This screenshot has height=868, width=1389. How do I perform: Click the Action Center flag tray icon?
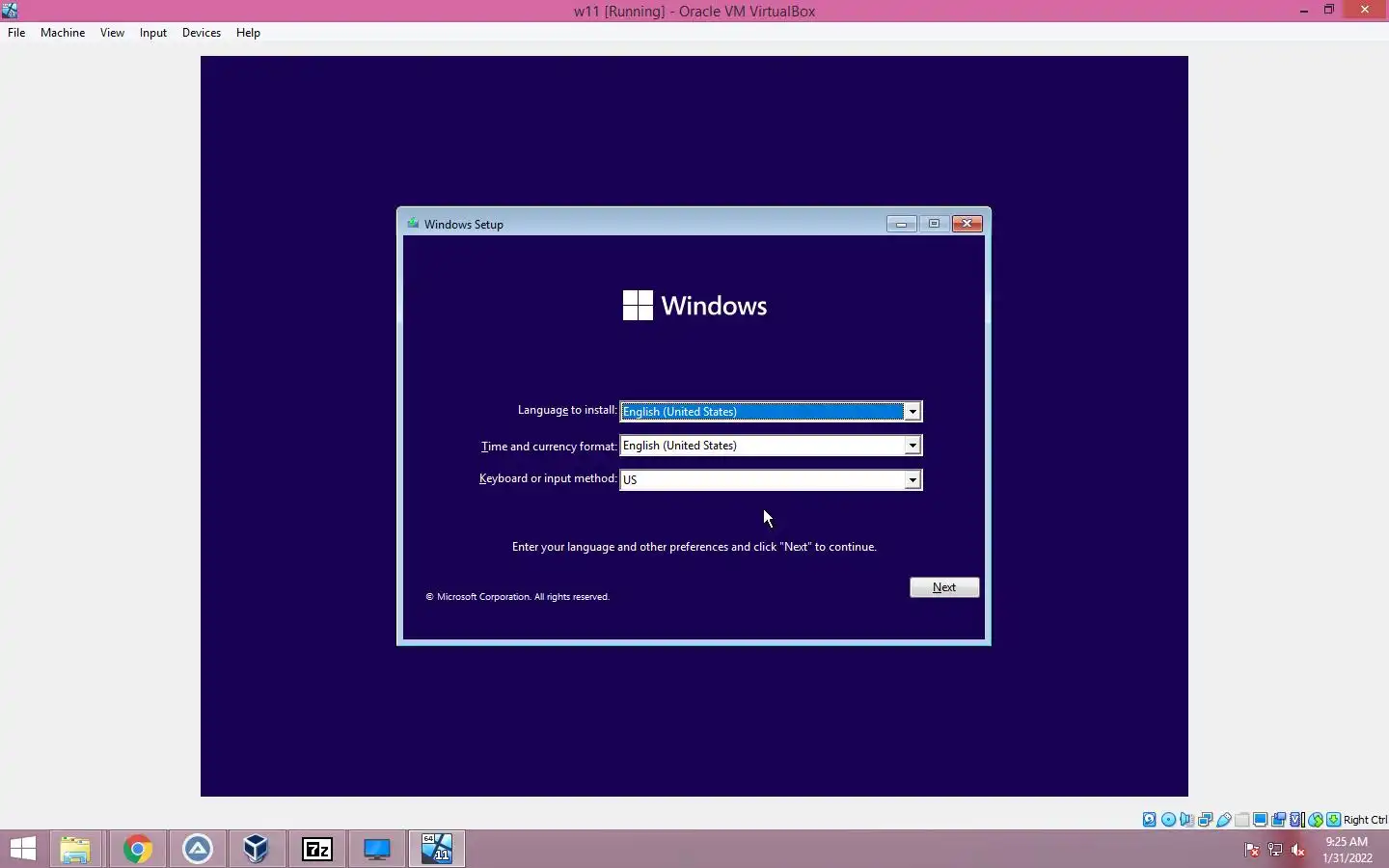(x=1251, y=850)
